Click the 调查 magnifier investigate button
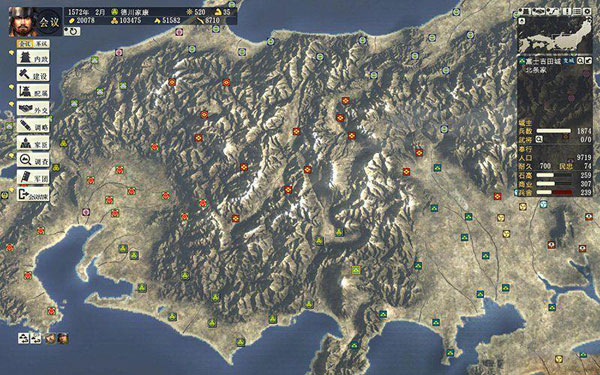 [x=33, y=160]
